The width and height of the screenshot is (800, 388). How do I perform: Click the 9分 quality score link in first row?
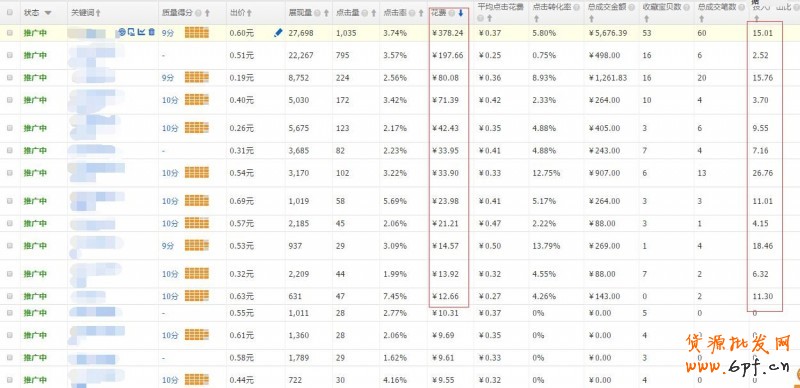[x=168, y=33]
